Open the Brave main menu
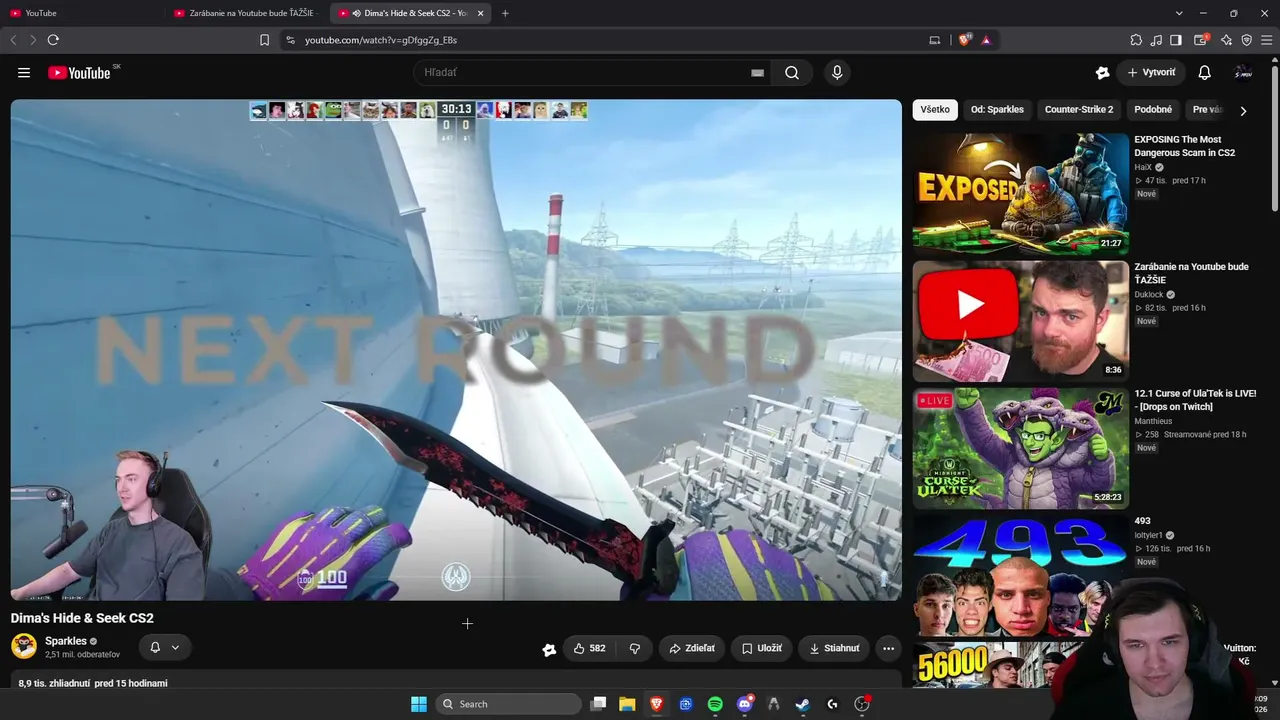The height and width of the screenshot is (720, 1280). [x=1267, y=40]
